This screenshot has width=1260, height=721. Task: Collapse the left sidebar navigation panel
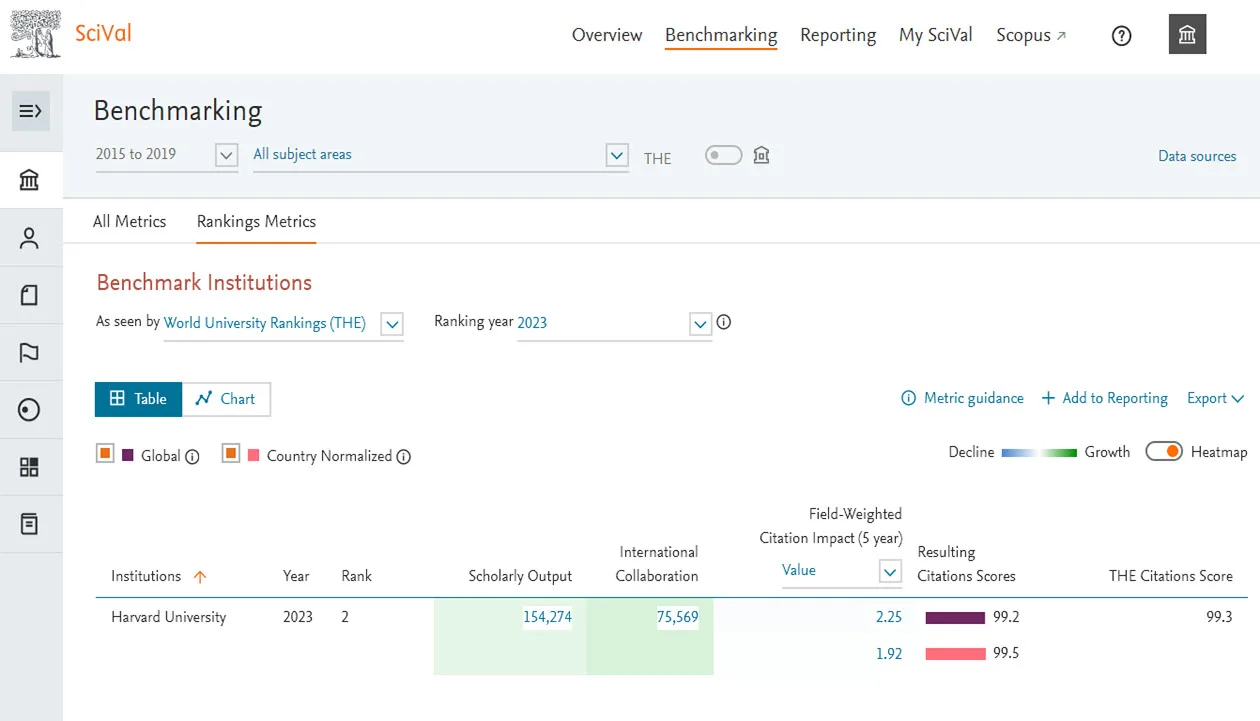point(31,111)
